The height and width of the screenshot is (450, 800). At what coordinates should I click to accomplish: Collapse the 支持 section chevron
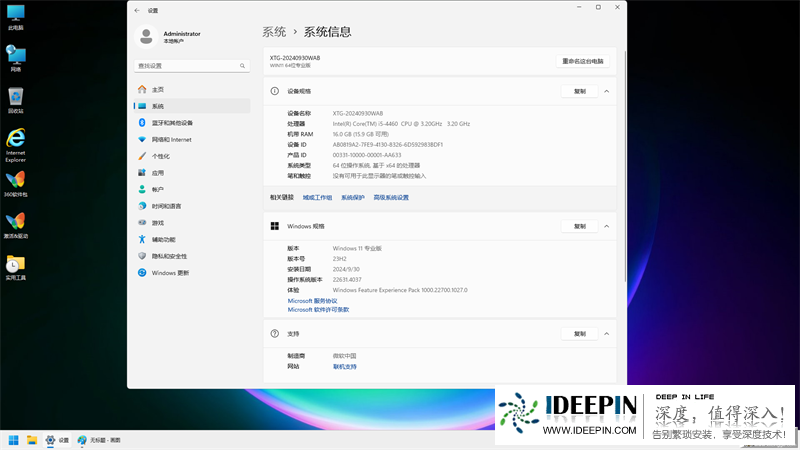pyautogui.click(x=607, y=334)
